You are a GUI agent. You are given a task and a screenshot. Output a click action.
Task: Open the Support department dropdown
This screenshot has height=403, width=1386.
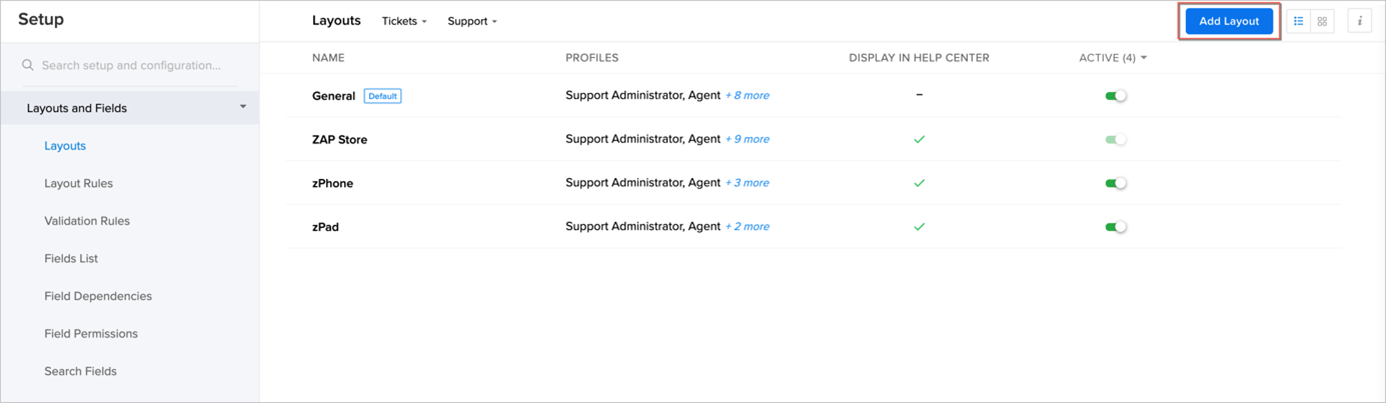coord(472,21)
